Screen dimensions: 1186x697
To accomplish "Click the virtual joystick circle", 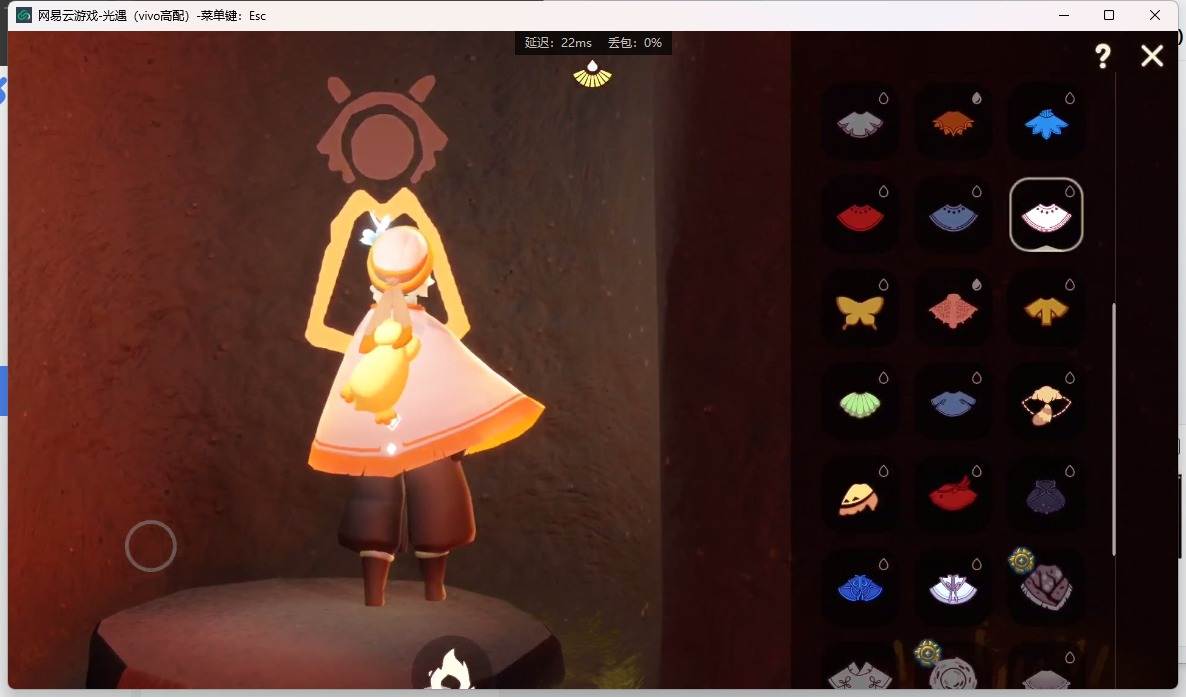I will coord(151,546).
